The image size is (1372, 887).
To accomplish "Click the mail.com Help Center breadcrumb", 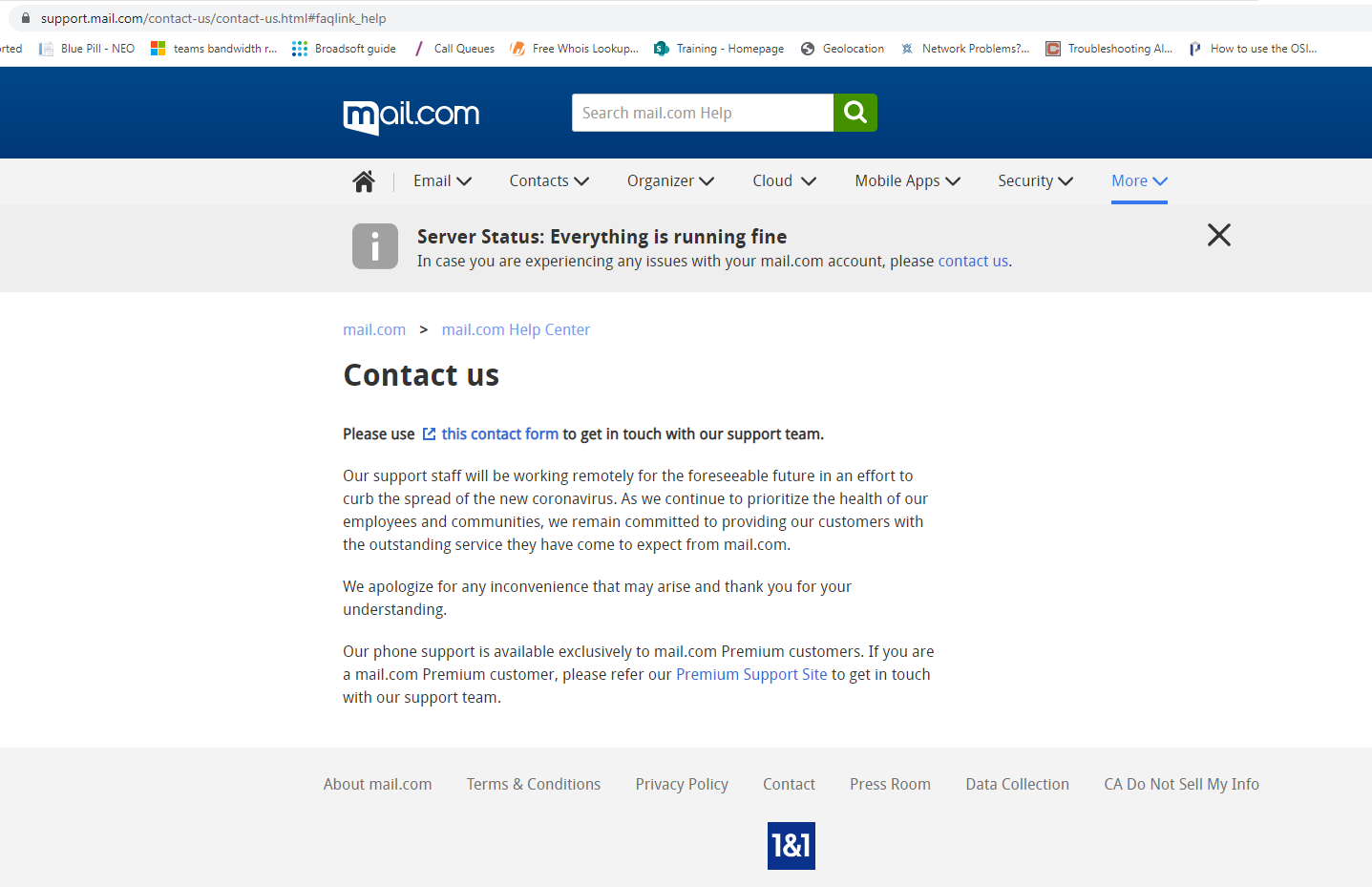I will pyautogui.click(x=516, y=329).
